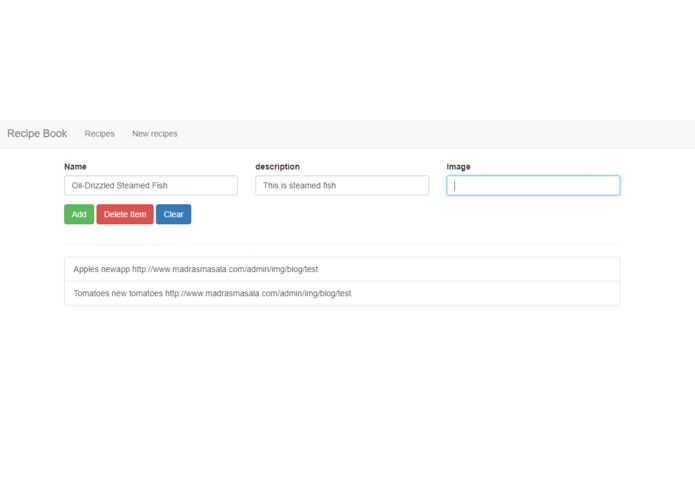Click the description field label
The width and height of the screenshot is (695, 494).
277,167
